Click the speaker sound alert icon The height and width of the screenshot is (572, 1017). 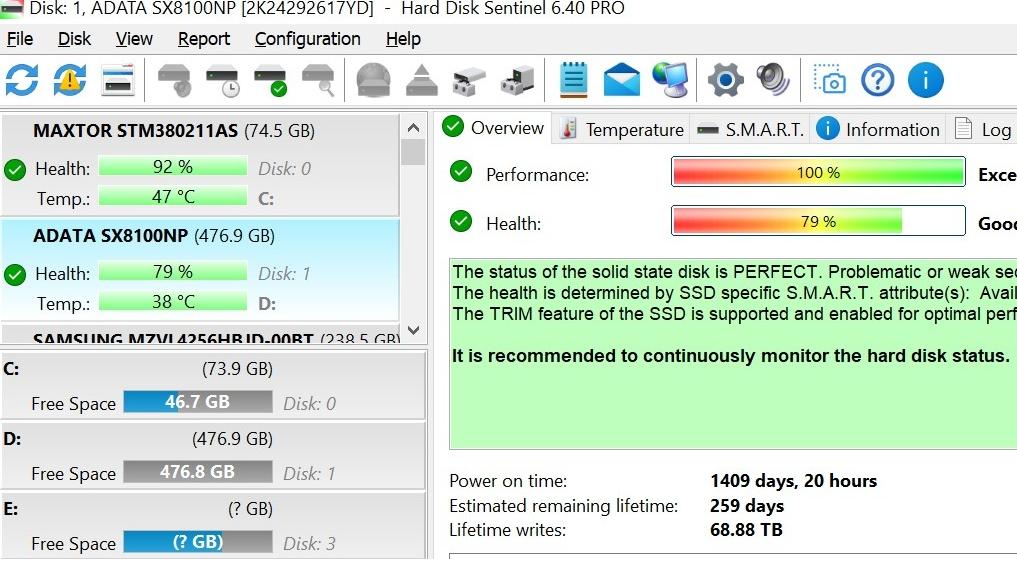point(773,80)
